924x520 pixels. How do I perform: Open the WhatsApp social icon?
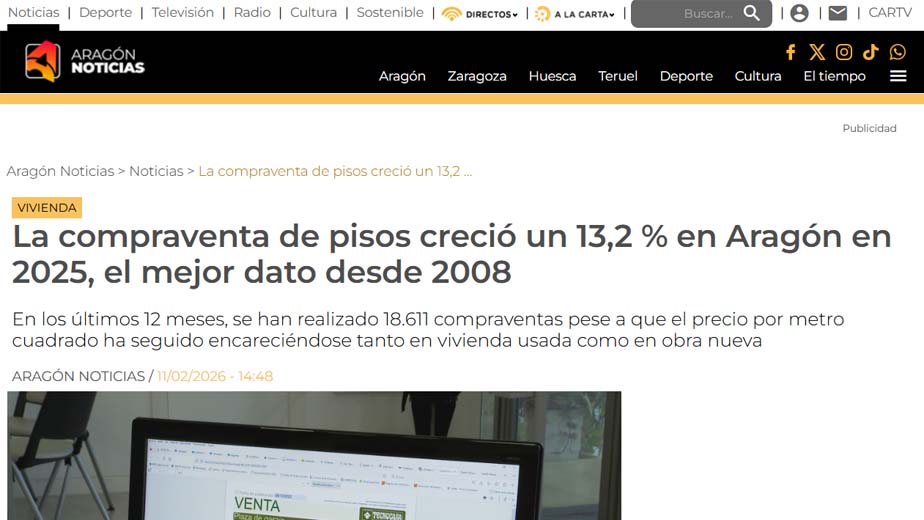[x=897, y=52]
